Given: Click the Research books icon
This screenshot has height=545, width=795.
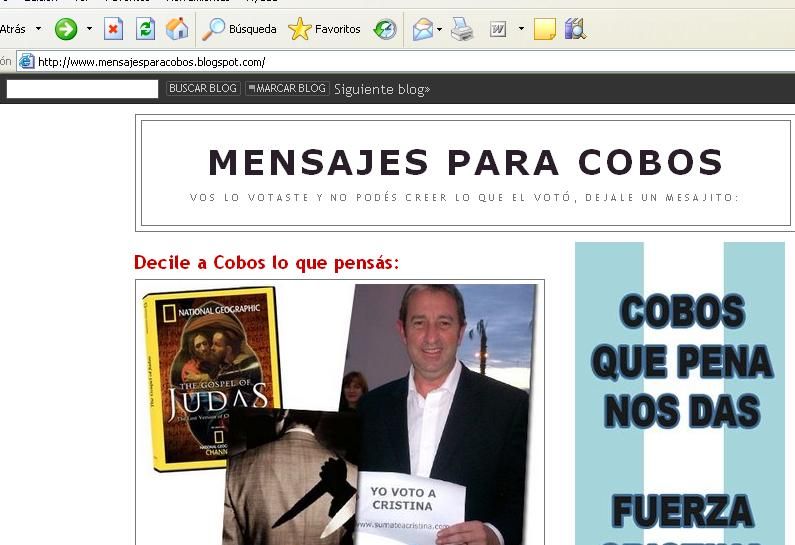Looking at the screenshot, I should (574, 29).
